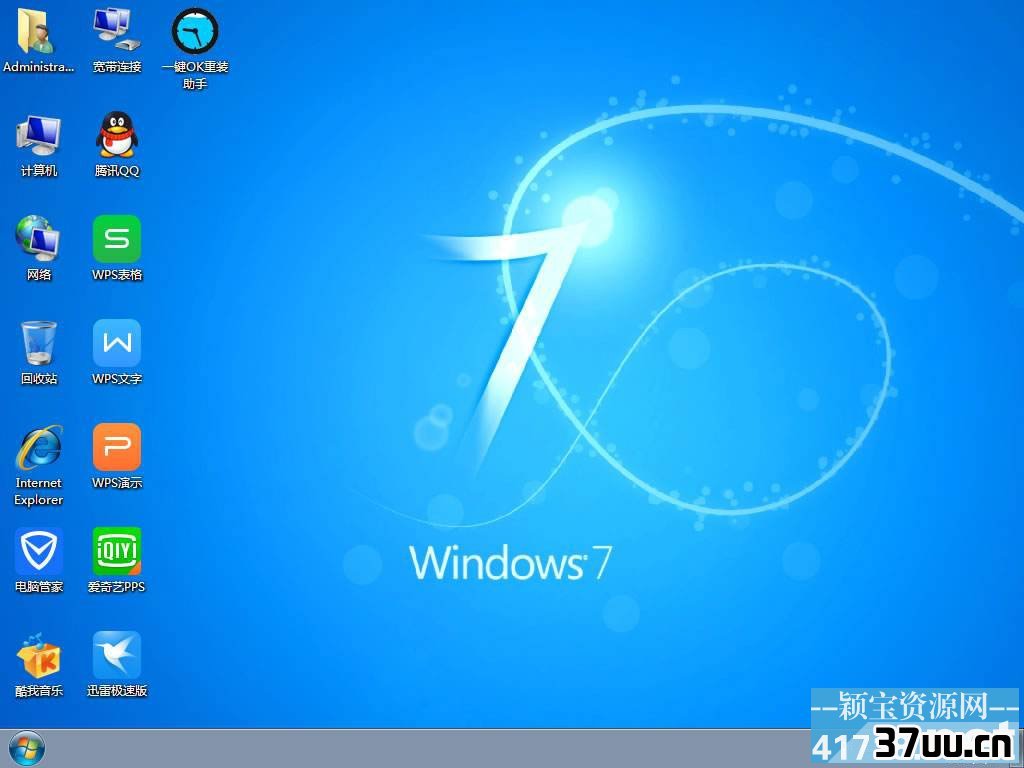The height and width of the screenshot is (768, 1024).
Task: Open the Internet Explorer icon
Action: (39, 447)
